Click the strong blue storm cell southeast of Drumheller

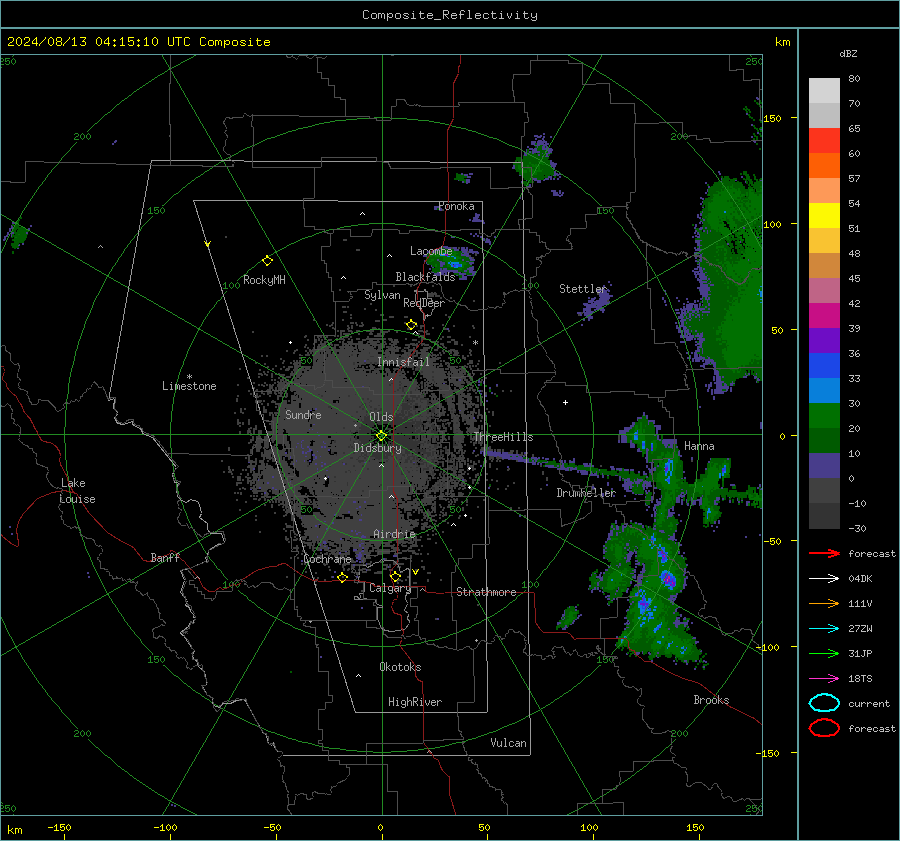point(668,579)
